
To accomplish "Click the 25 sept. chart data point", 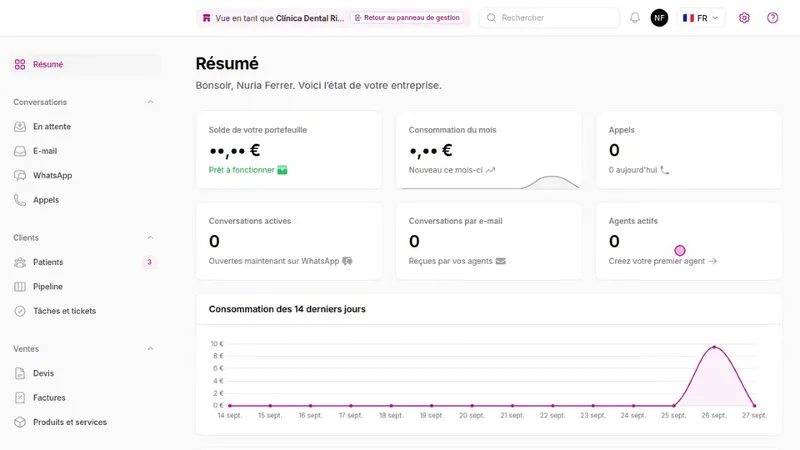I will [x=674, y=406].
